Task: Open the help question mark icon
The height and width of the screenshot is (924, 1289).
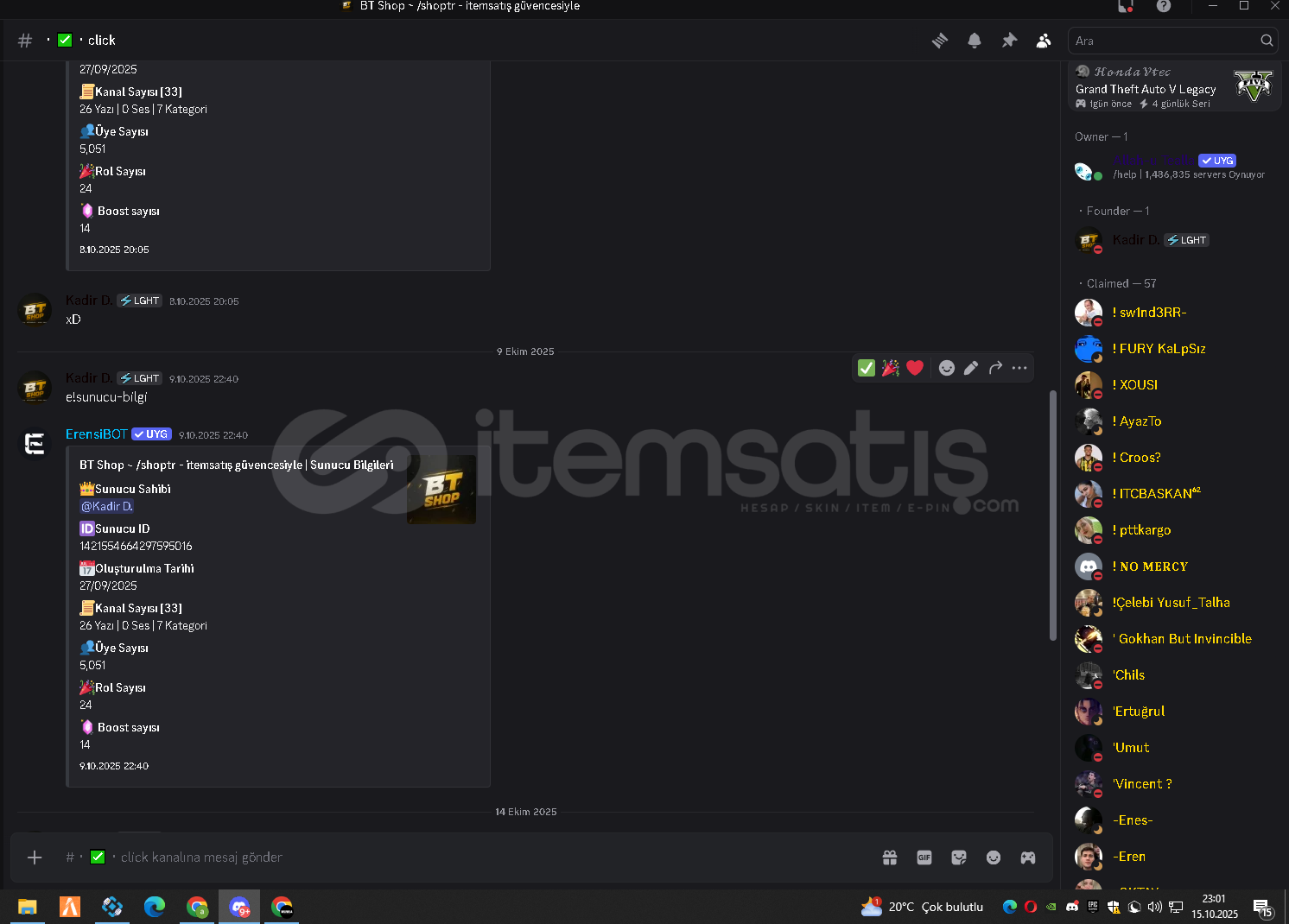Action: coord(1164,6)
